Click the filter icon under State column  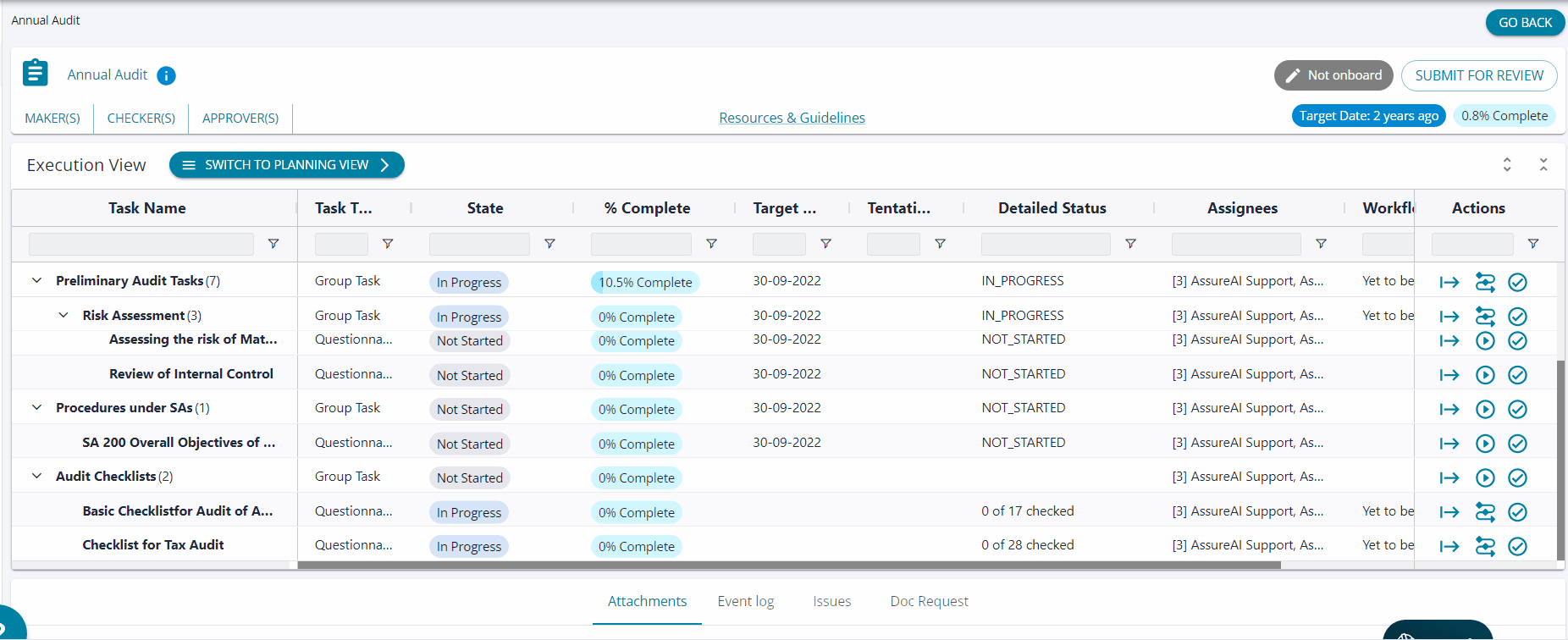click(x=549, y=244)
